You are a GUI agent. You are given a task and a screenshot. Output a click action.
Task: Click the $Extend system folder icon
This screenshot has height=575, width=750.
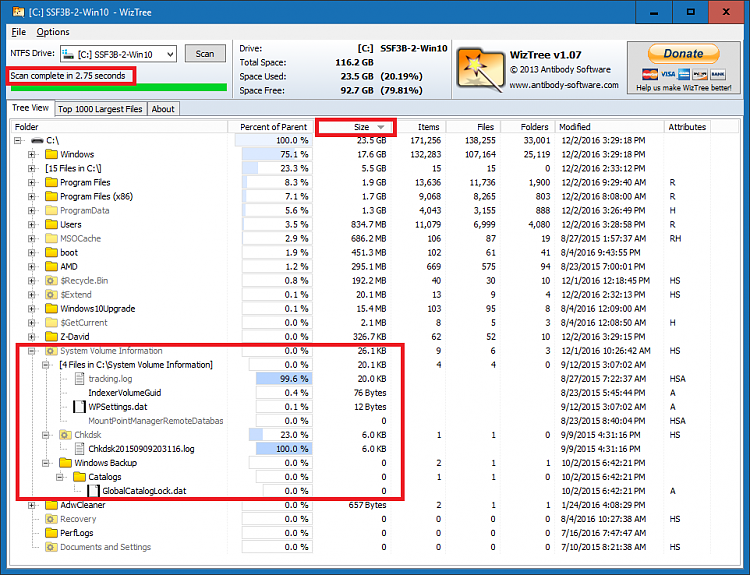click(51, 295)
